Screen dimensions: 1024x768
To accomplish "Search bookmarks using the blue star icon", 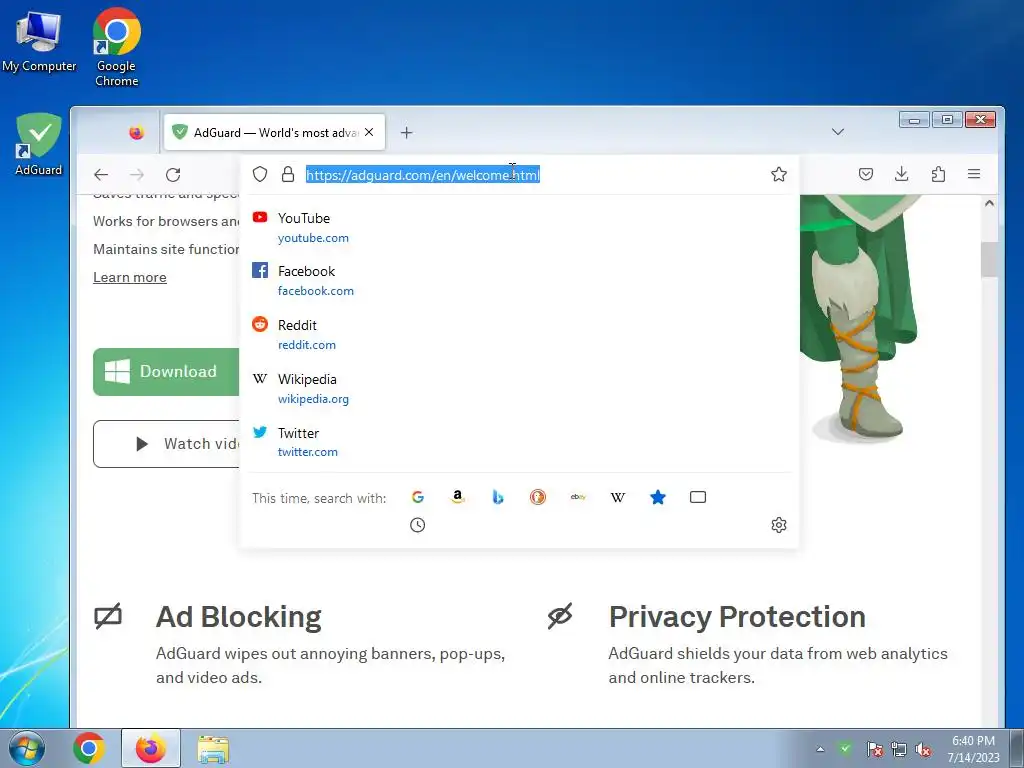I will (658, 497).
